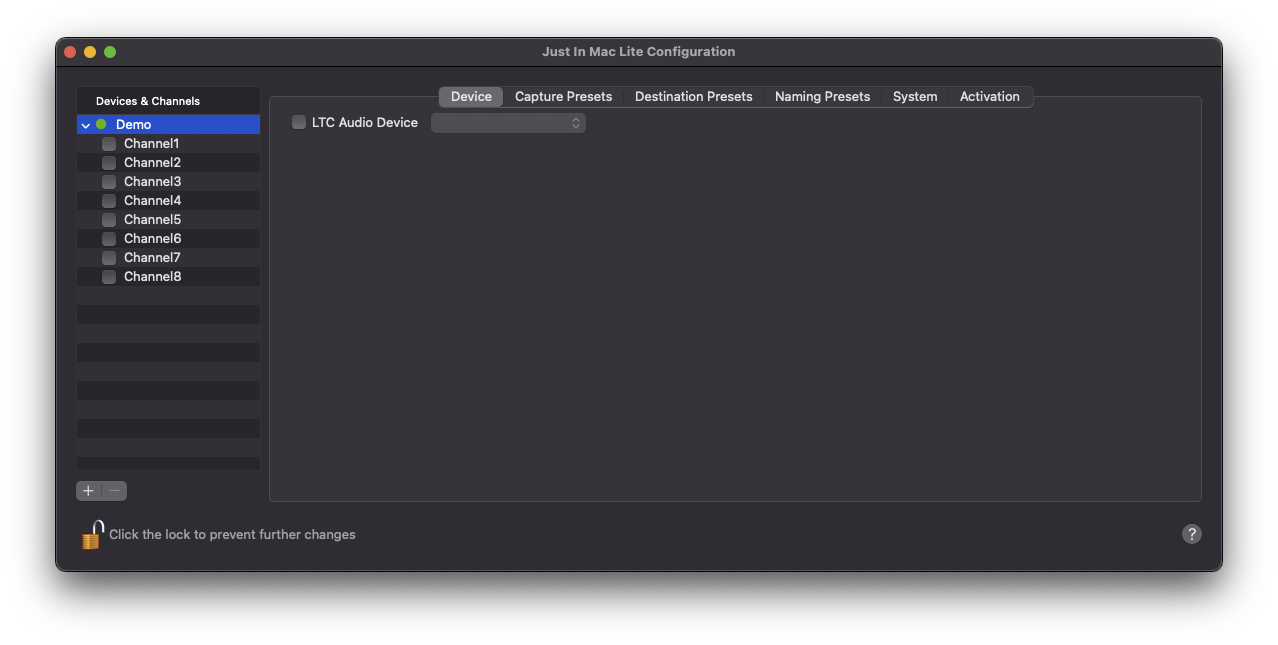Click the lock icon to prevent changes

pos(92,534)
